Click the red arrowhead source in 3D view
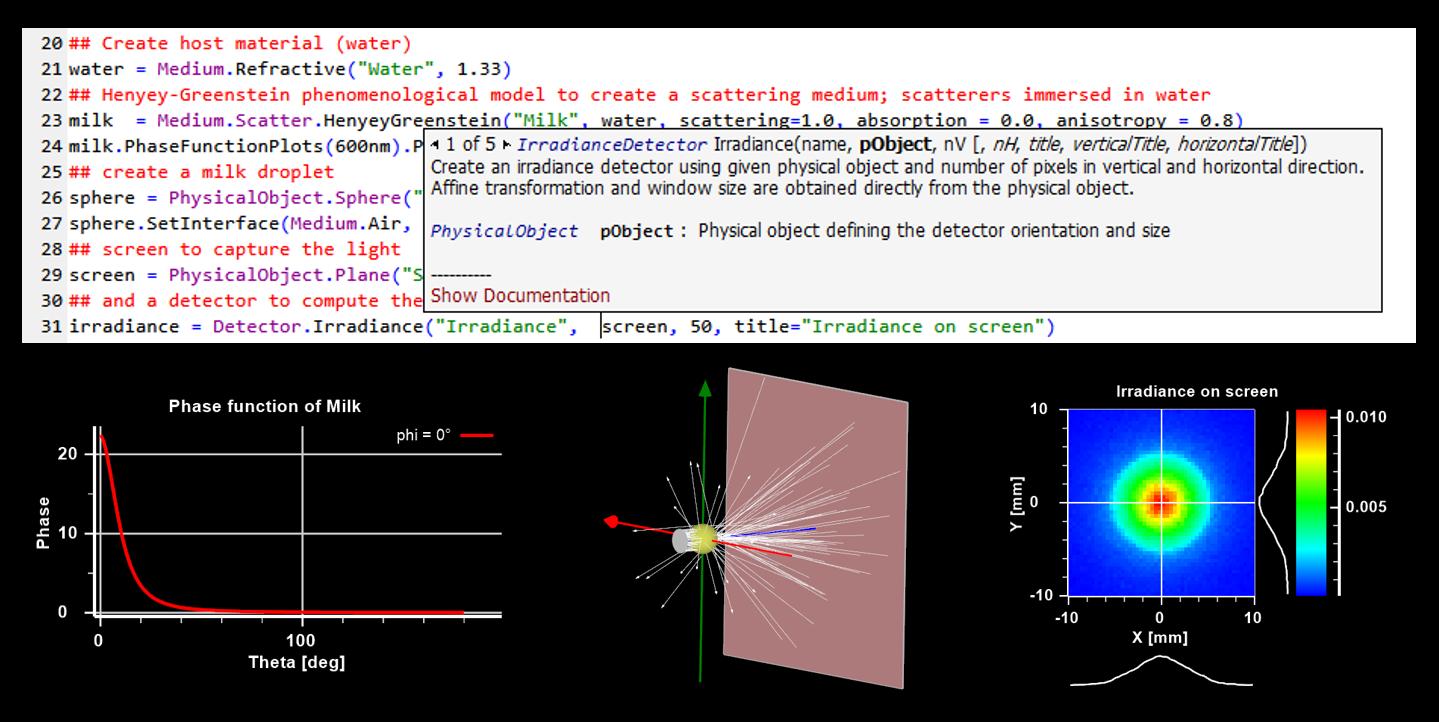The image size is (1439, 722). point(613,521)
